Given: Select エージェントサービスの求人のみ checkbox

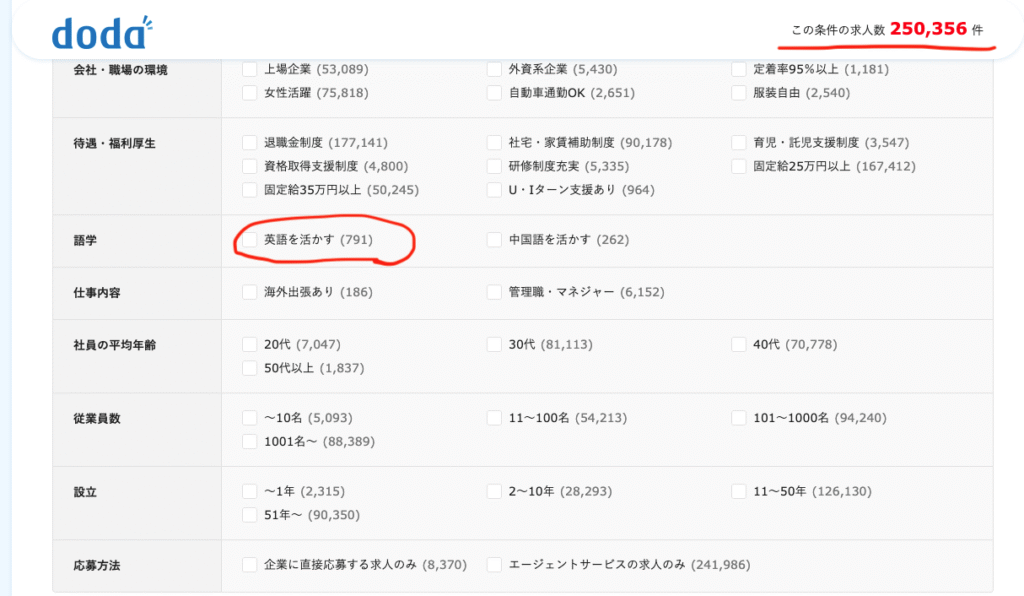Looking at the screenshot, I should (494, 565).
